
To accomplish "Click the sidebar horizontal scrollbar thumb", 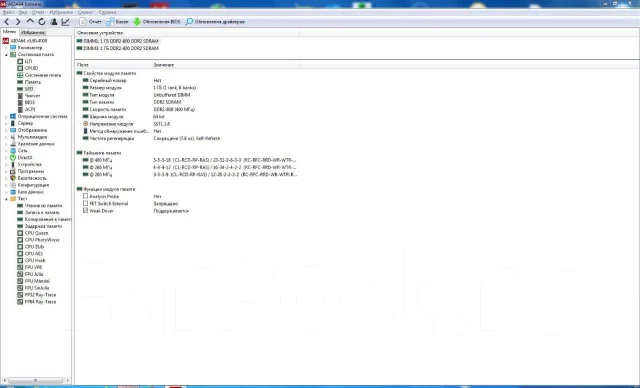I will [x=36, y=380].
